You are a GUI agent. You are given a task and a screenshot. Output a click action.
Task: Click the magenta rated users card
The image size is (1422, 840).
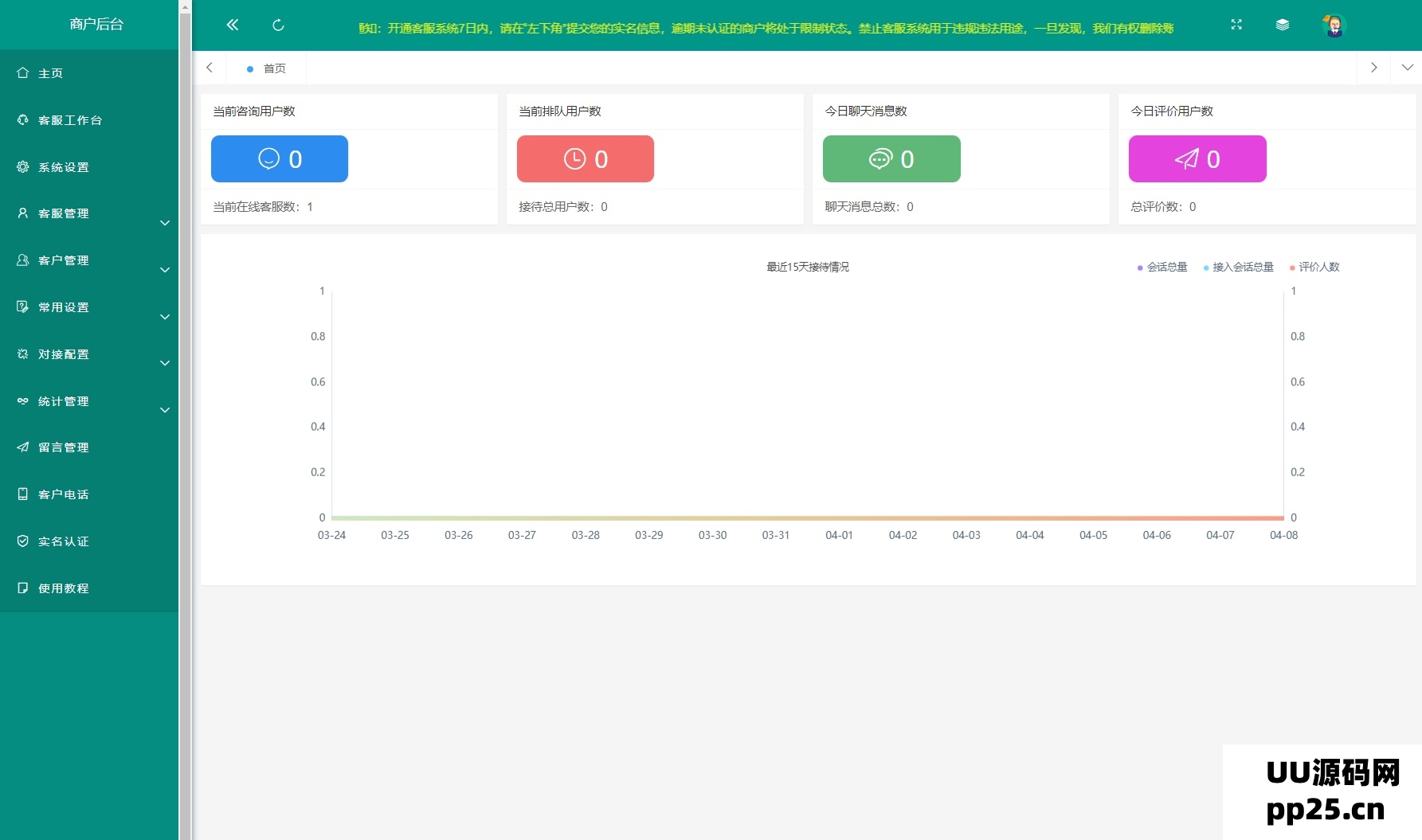[x=1197, y=159]
